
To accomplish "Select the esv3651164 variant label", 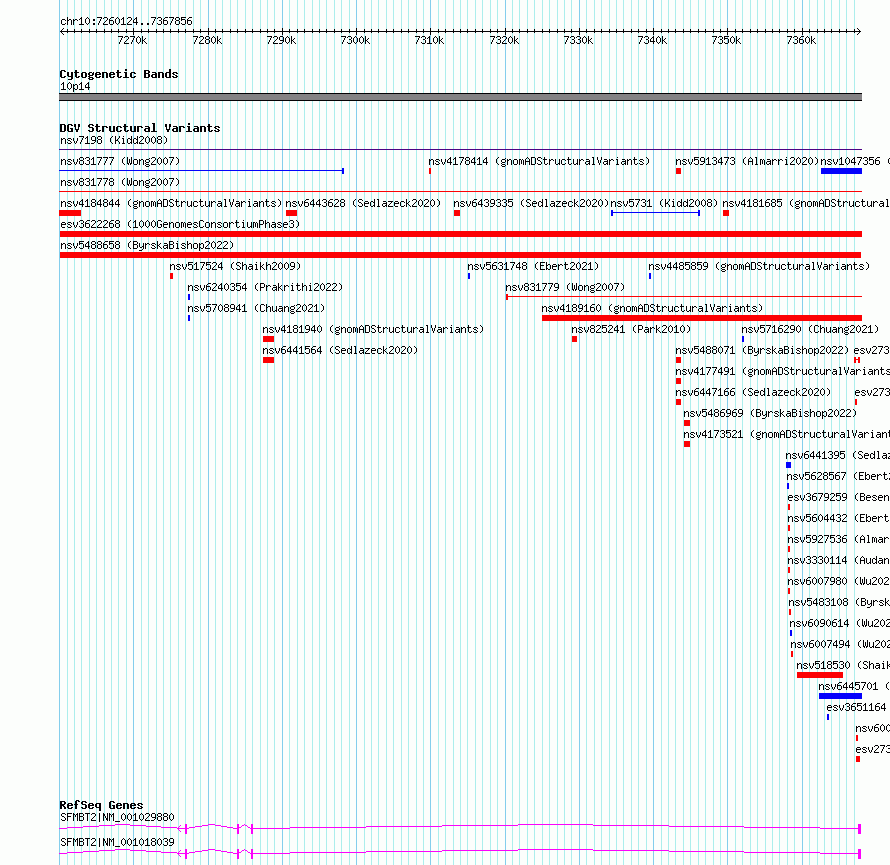I will coord(856,707).
